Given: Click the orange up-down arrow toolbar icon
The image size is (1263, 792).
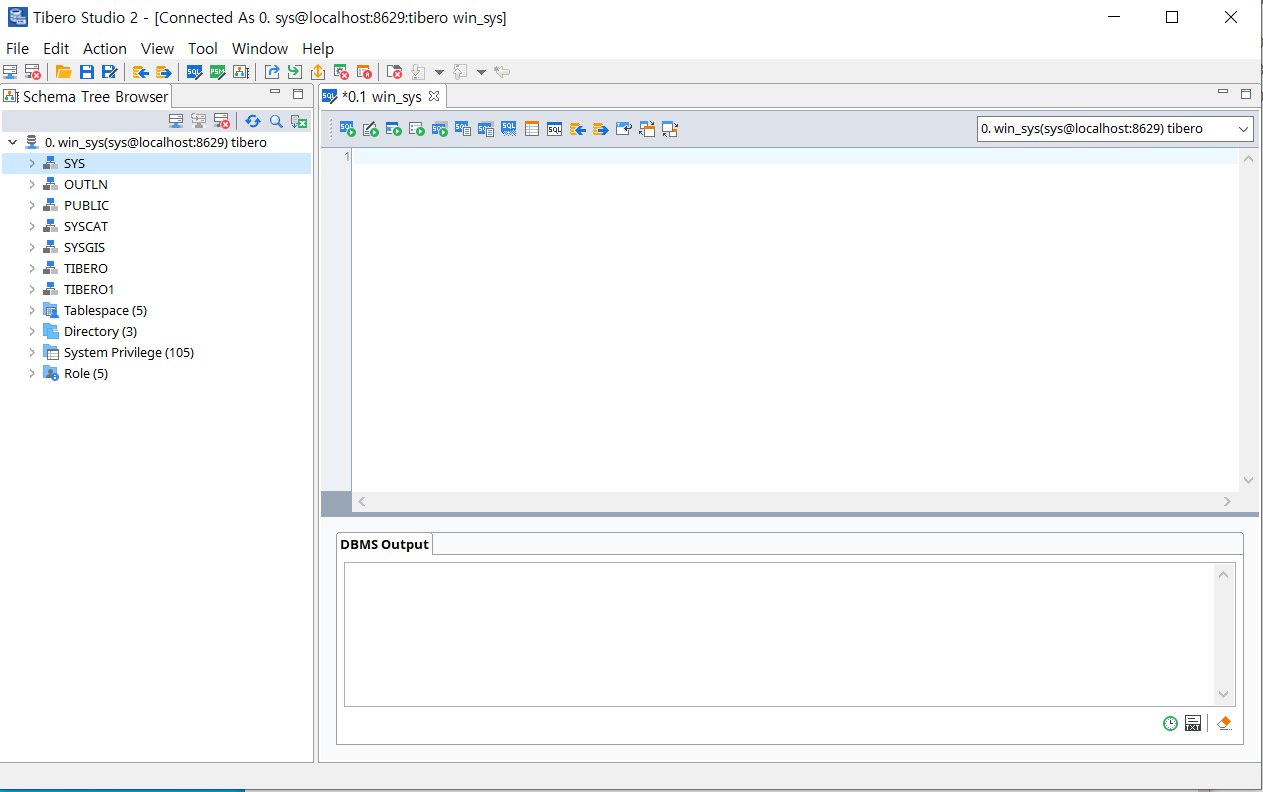Looking at the screenshot, I should click(x=317, y=72).
